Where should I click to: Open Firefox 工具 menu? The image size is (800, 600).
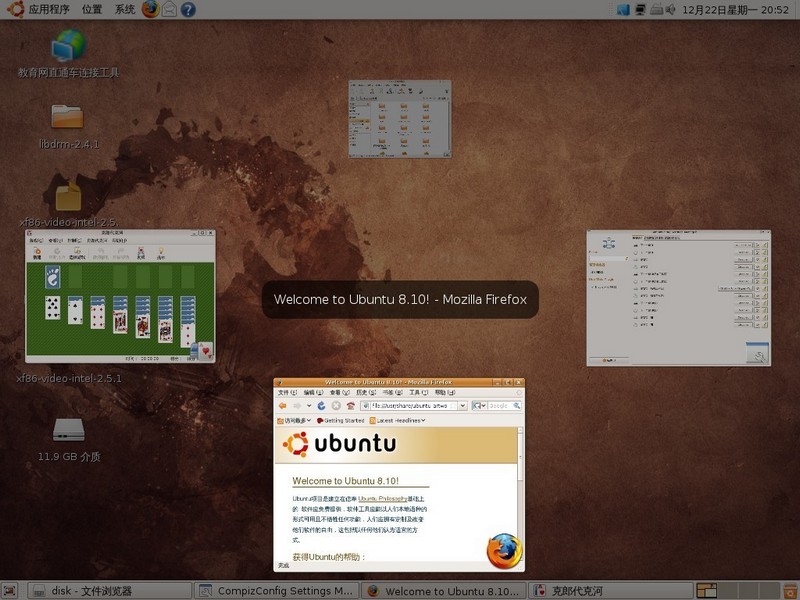tap(418, 392)
